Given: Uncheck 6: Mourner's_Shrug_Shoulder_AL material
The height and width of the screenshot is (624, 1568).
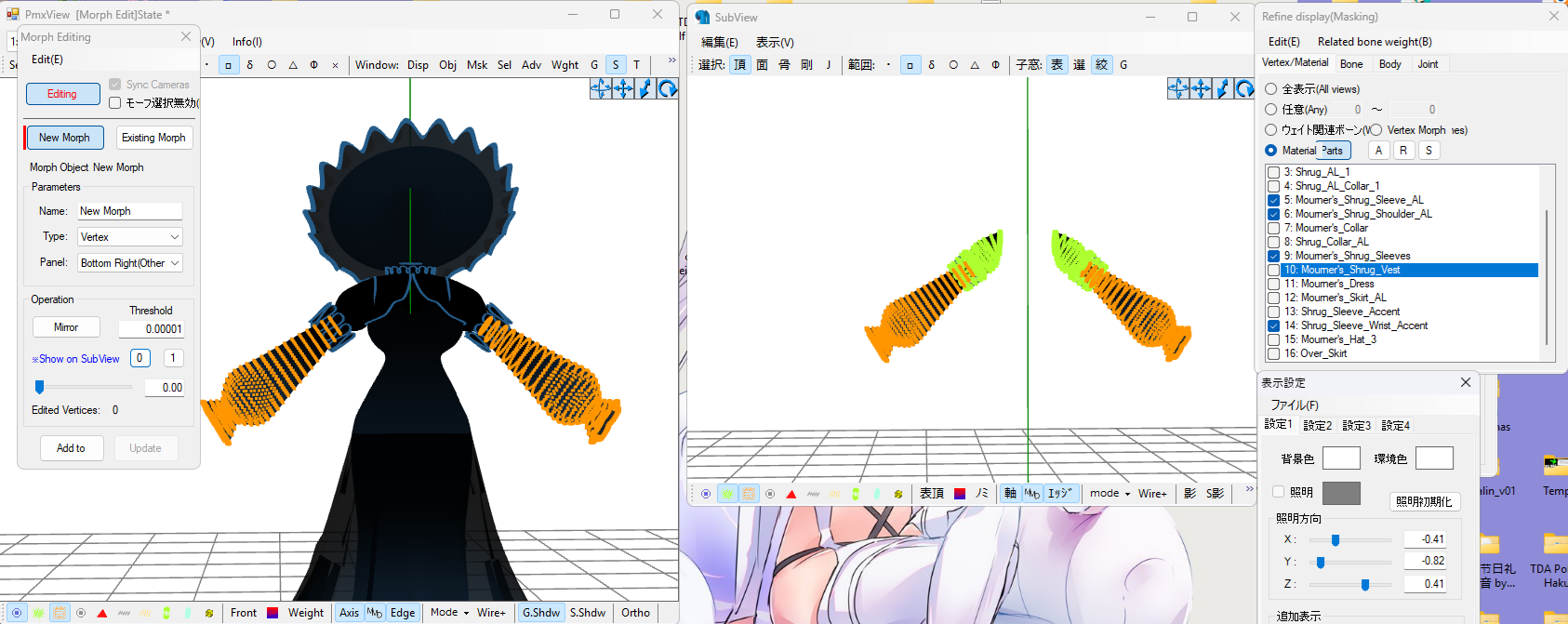Looking at the screenshot, I should click(x=1273, y=214).
